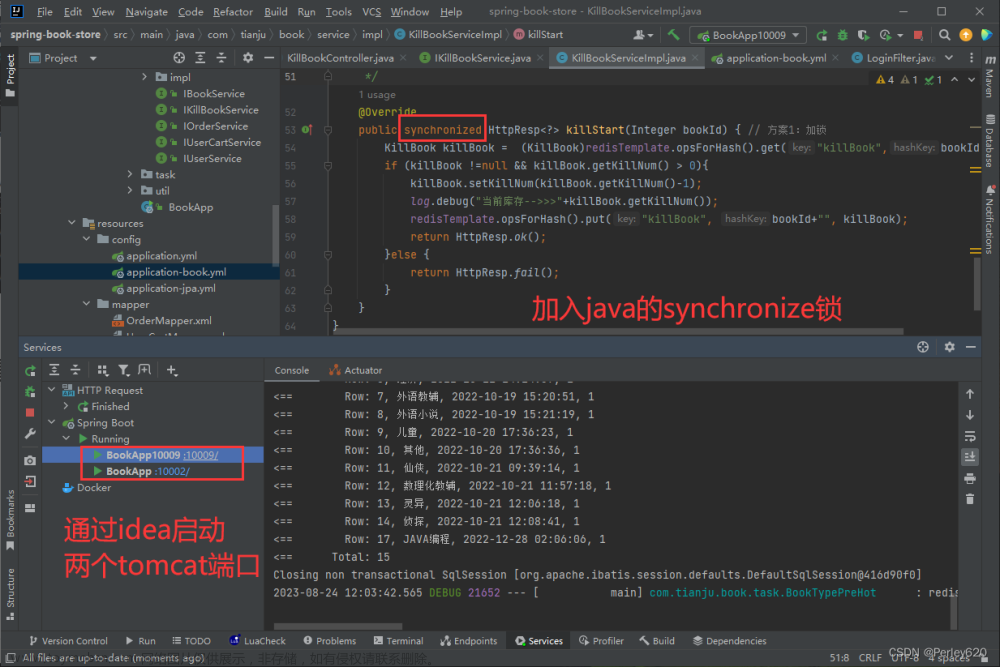
Task: Open the VCS menu
Action: tap(371, 11)
